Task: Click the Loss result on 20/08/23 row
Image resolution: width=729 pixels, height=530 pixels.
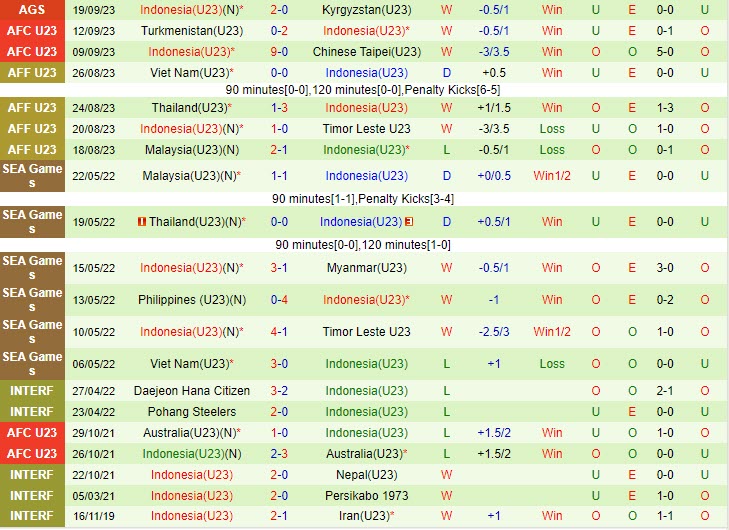Action: coord(552,129)
